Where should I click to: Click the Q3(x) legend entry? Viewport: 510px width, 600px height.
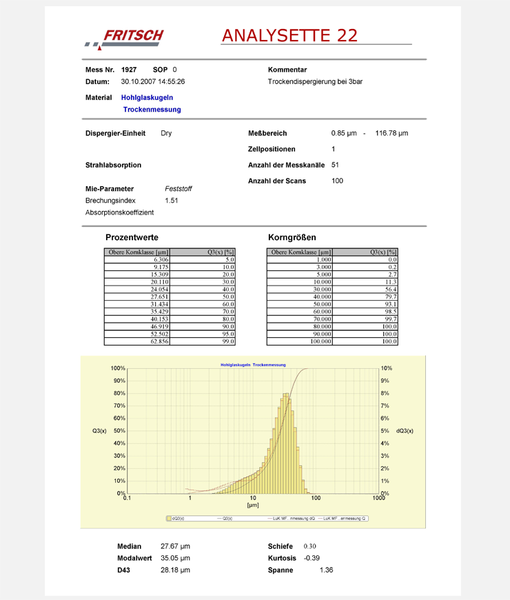(x=225, y=518)
